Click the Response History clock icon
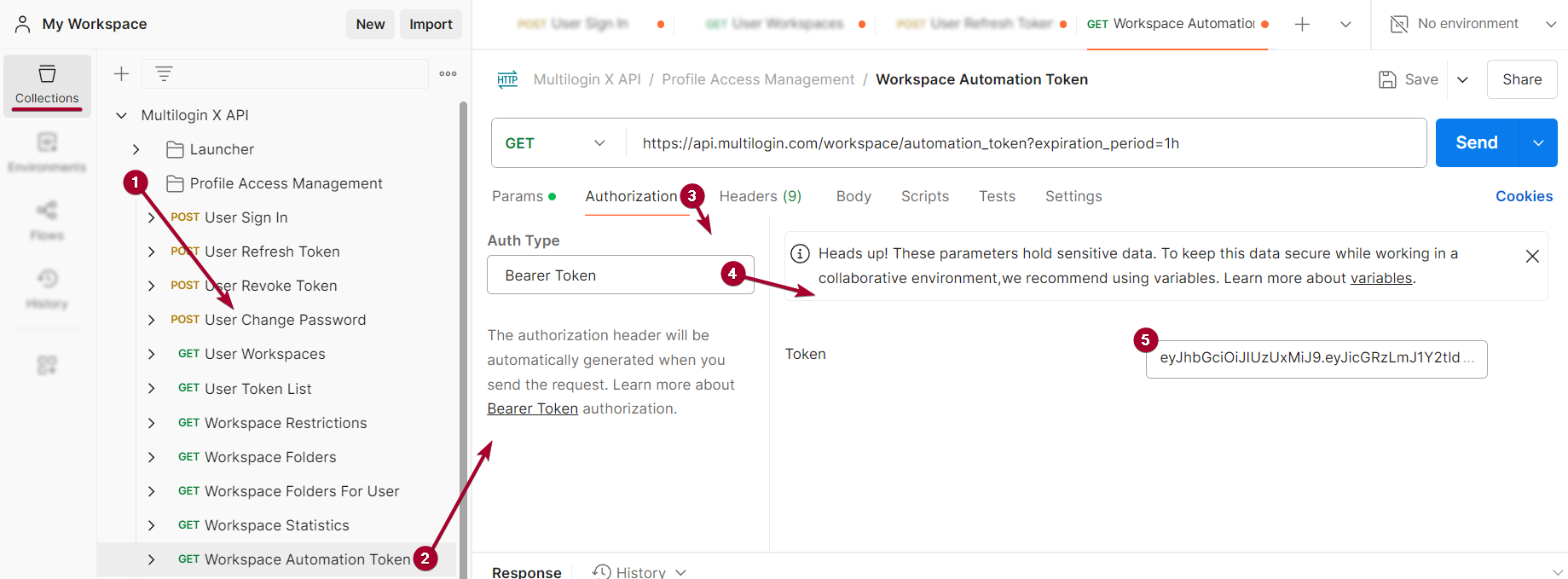The height and width of the screenshot is (579, 1568). (602, 571)
